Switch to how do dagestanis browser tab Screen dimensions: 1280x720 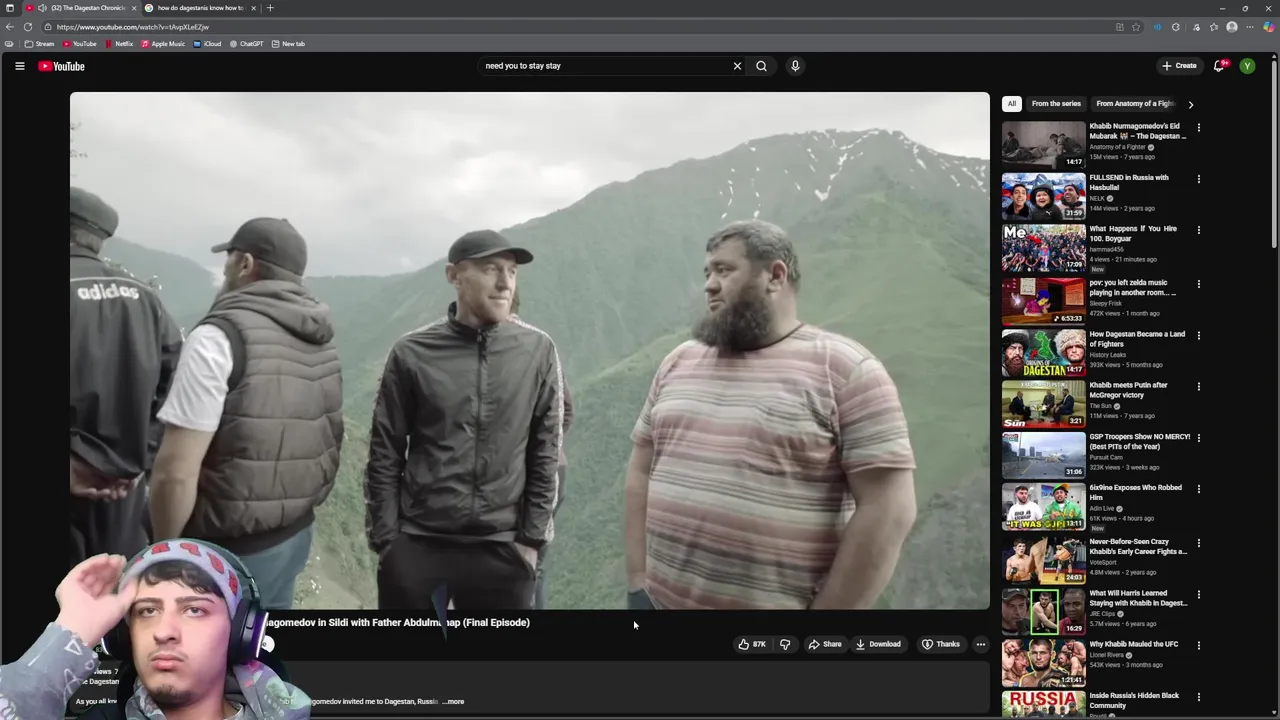pos(200,8)
